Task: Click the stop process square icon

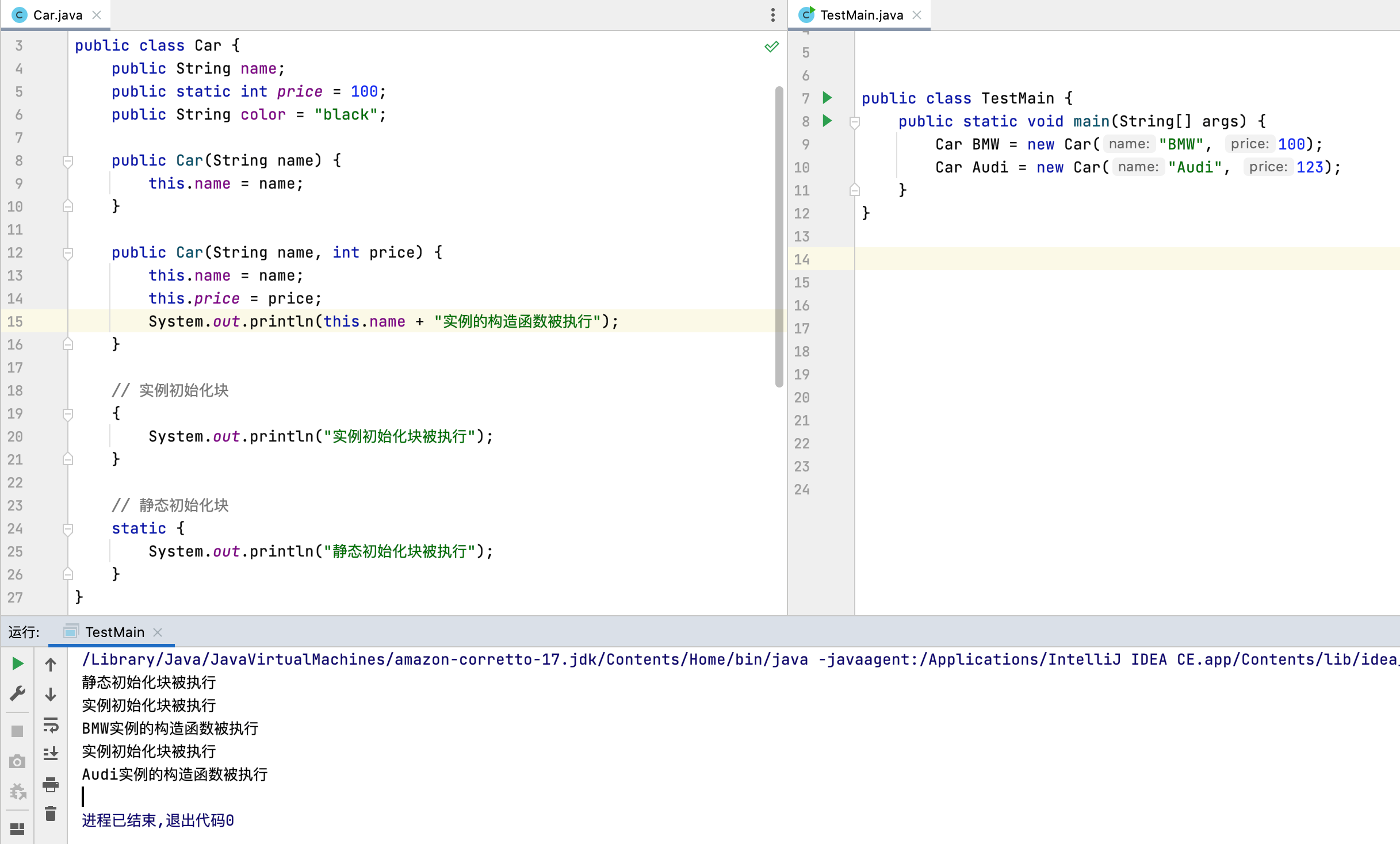Action: coord(17,731)
